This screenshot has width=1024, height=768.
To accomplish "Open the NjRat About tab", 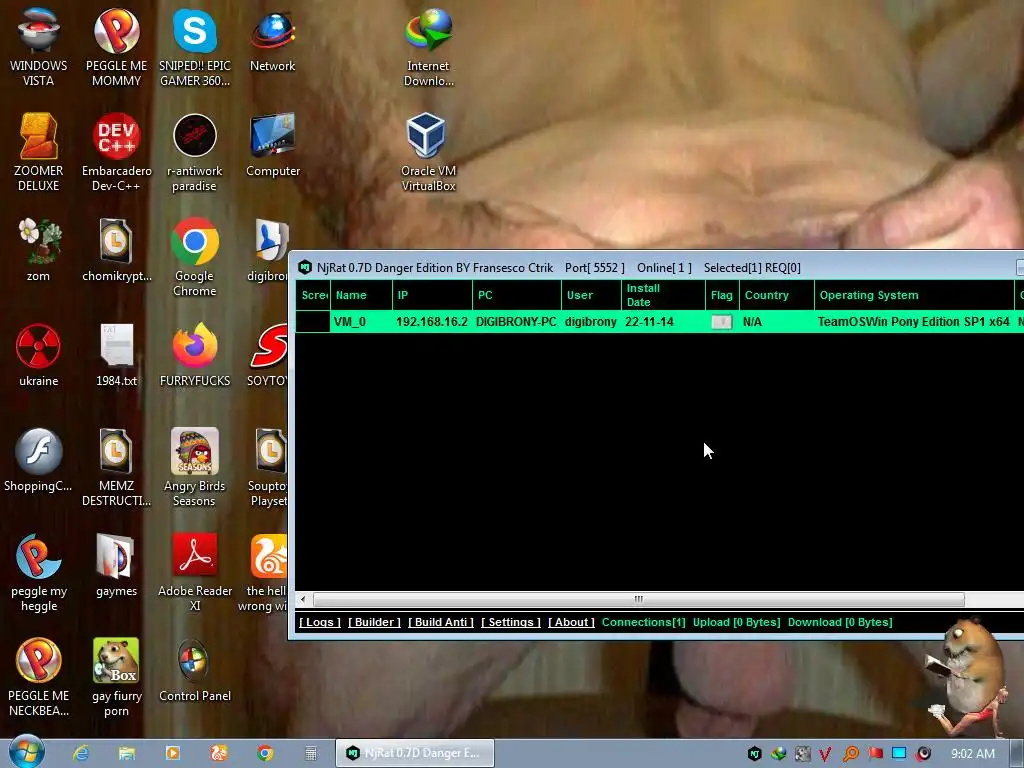I will coord(571,622).
